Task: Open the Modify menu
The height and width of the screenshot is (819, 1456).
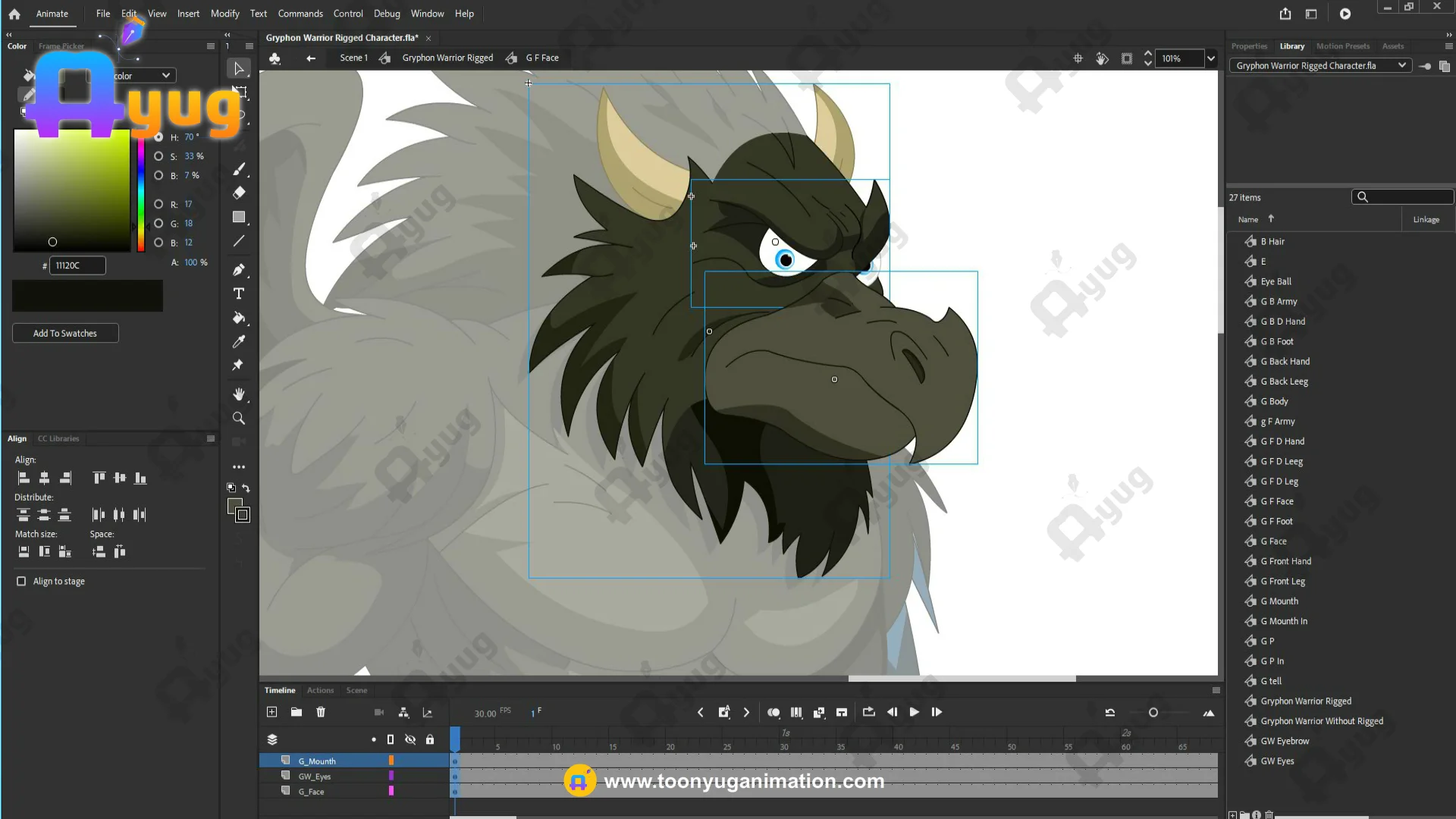Action: 224,14
